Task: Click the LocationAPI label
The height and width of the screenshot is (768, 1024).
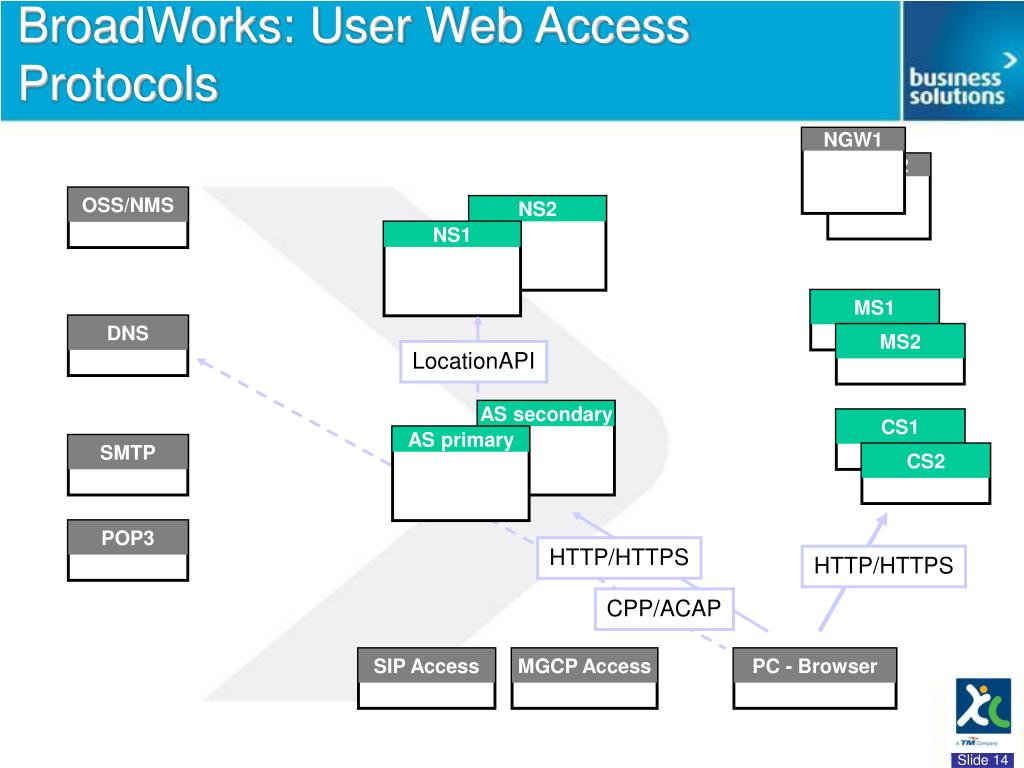Action: pos(473,361)
